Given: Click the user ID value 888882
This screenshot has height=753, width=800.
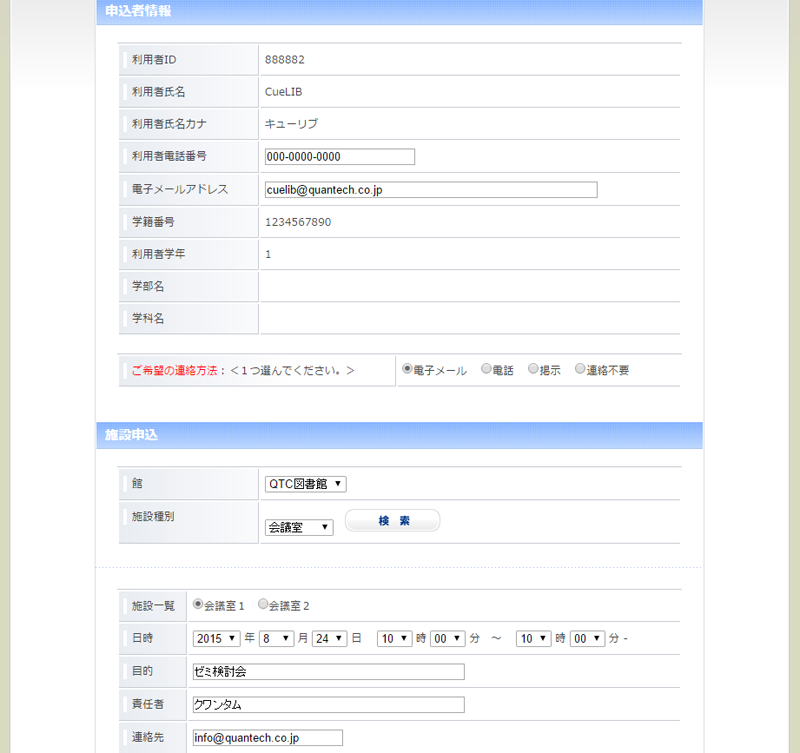Looking at the screenshot, I should 285,60.
